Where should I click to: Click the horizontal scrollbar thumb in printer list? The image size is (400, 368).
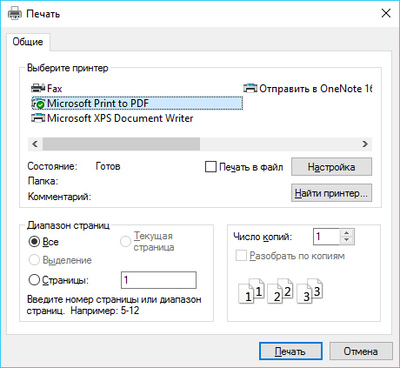[x=121, y=144]
